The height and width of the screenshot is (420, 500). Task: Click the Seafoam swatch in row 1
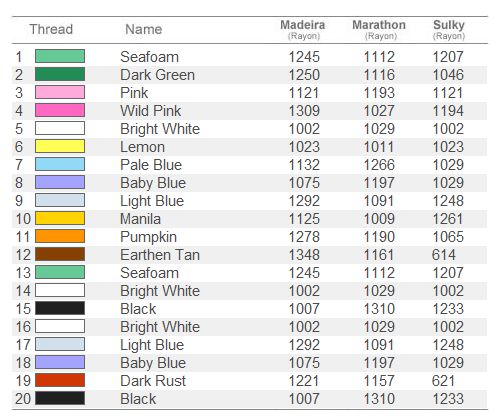(60, 56)
